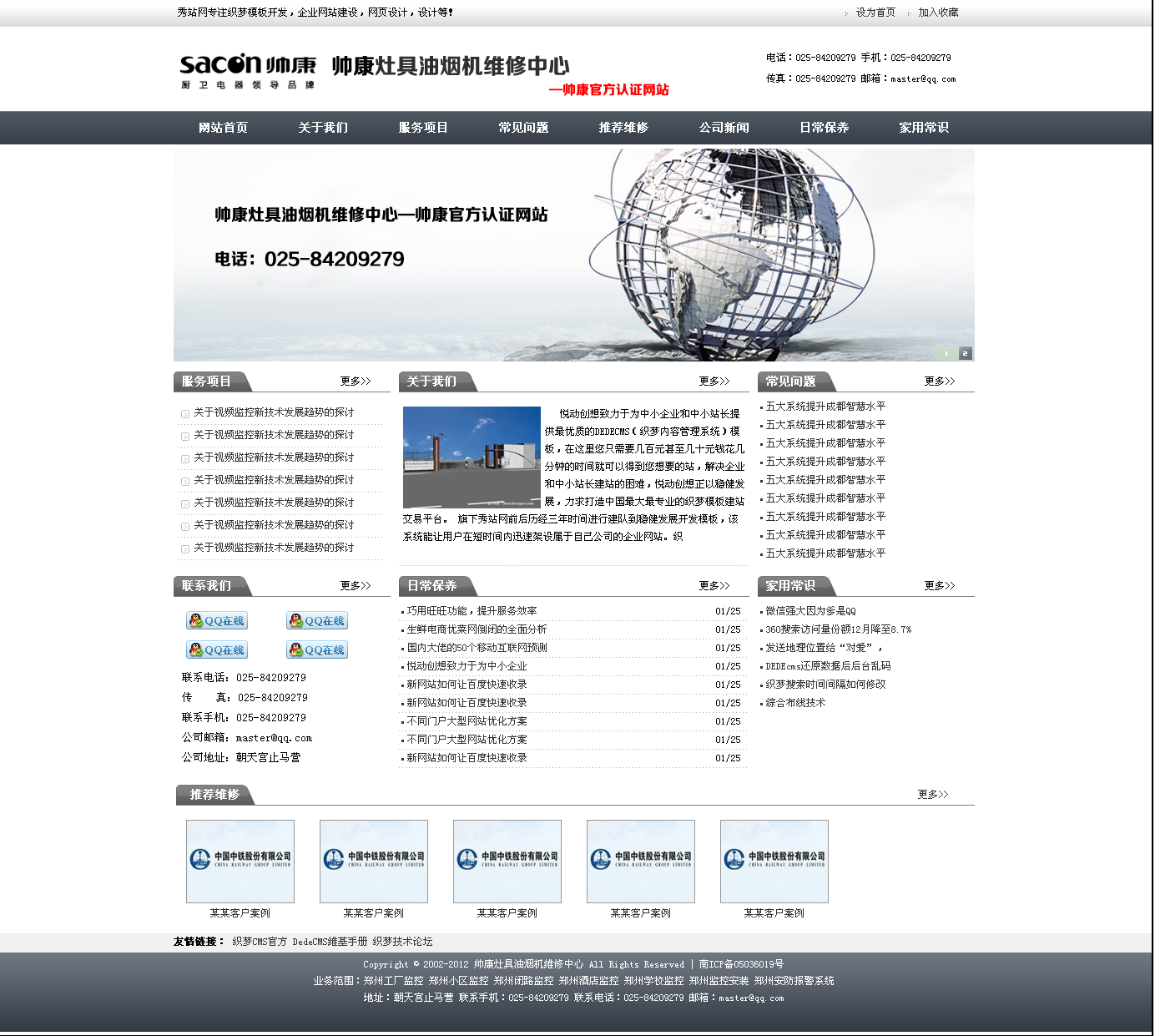Click the QQ在线 icon beside 联系我们
Image resolution: width=1155 pixels, height=1036 pixels.
pyautogui.click(x=217, y=620)
